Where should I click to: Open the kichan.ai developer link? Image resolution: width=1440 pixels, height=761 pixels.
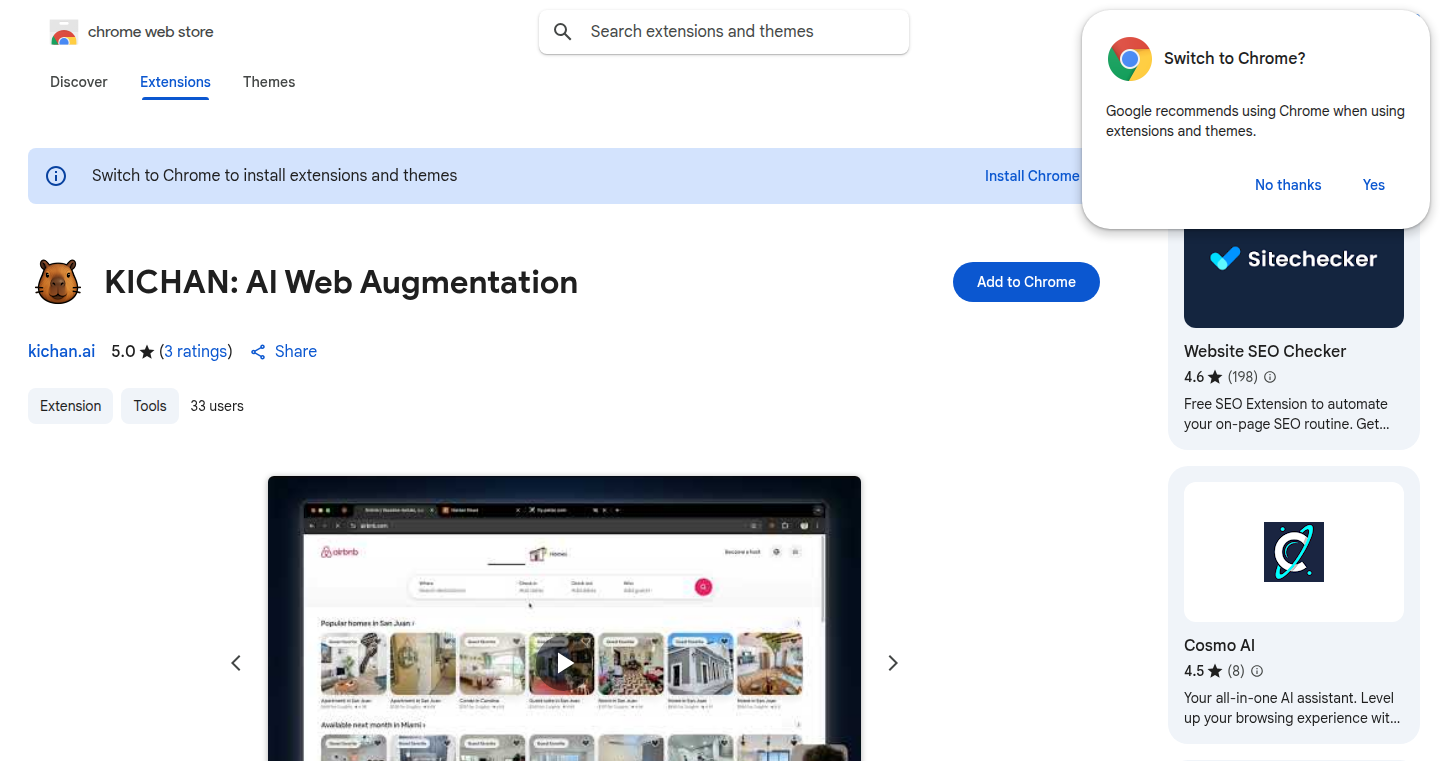pos(62,352)
